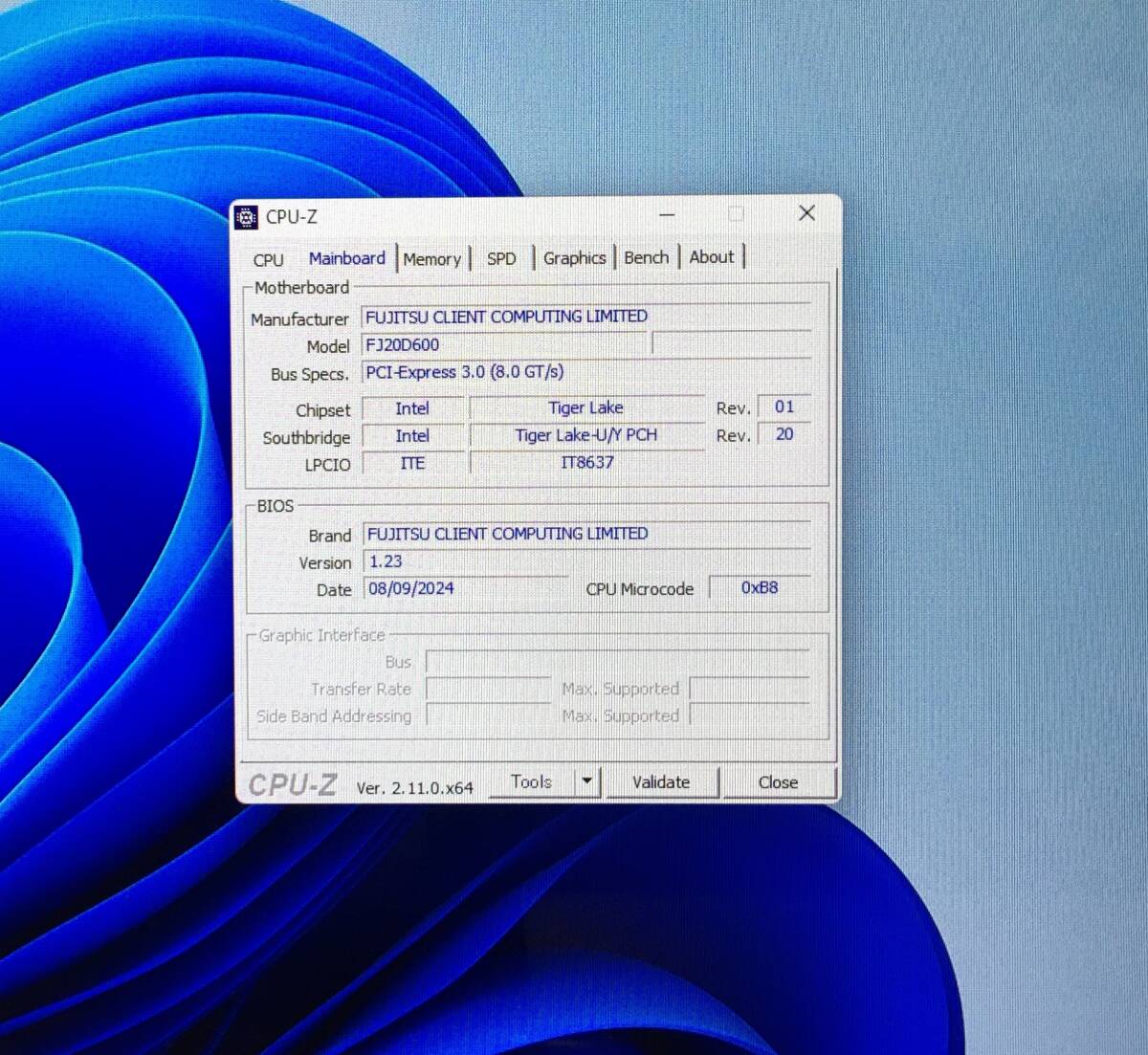Close CPU-Z with the X button
The width and height of the screenshot is (1148, 1055).
coord(806,213)
